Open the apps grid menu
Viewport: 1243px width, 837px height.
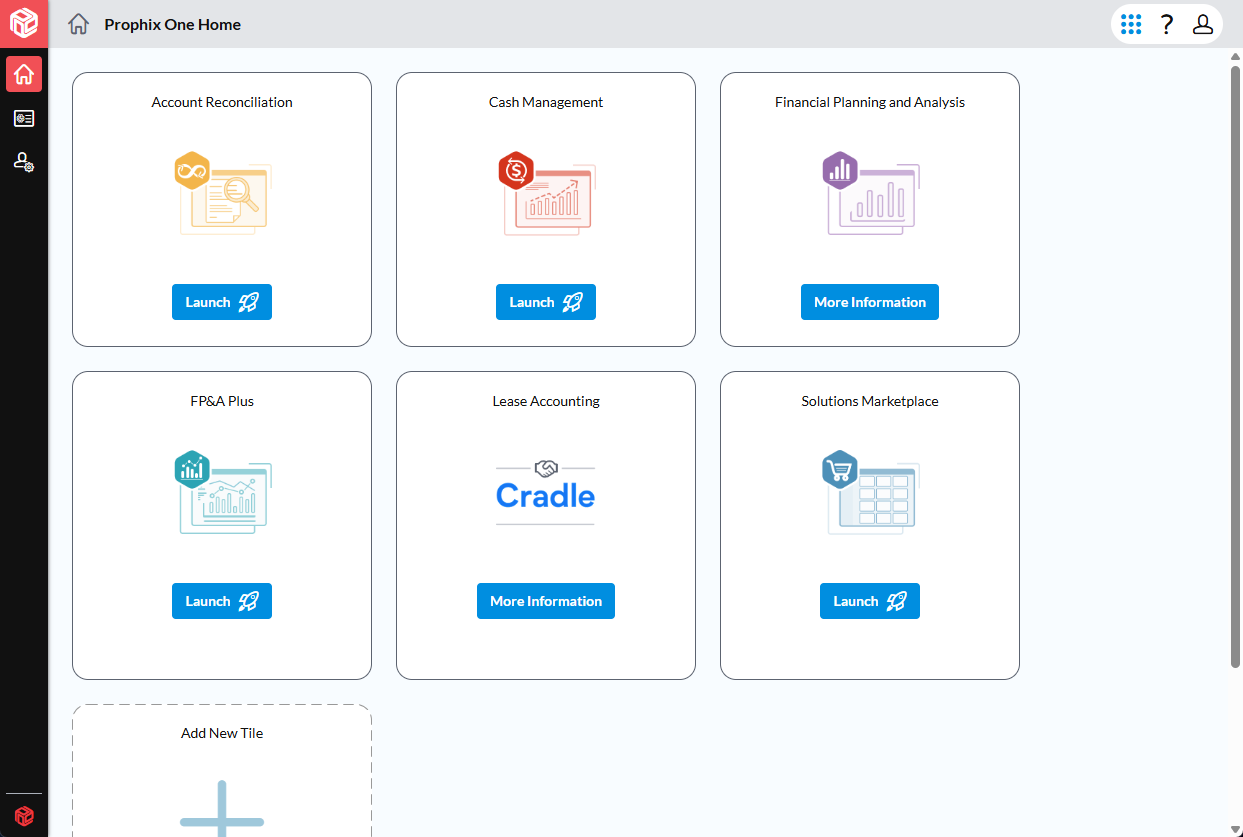(1131, 24)
